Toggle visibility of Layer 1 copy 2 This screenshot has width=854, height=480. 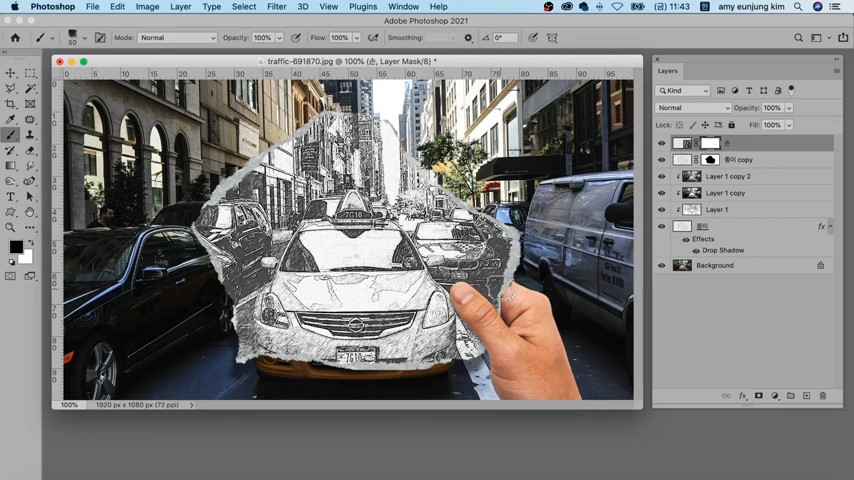tap(661, 177)
